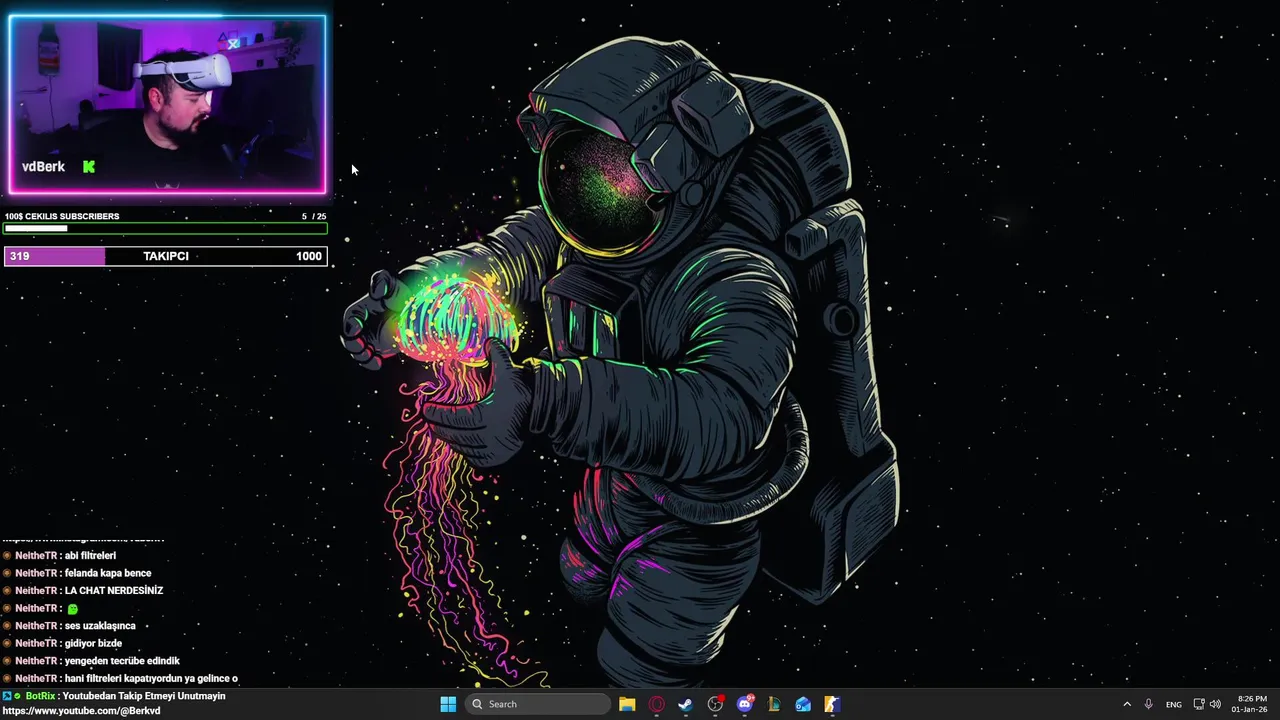The image size is (1280, 720).
Task: Click the green verified badge next to BotRix
Action: pos(18,696)
